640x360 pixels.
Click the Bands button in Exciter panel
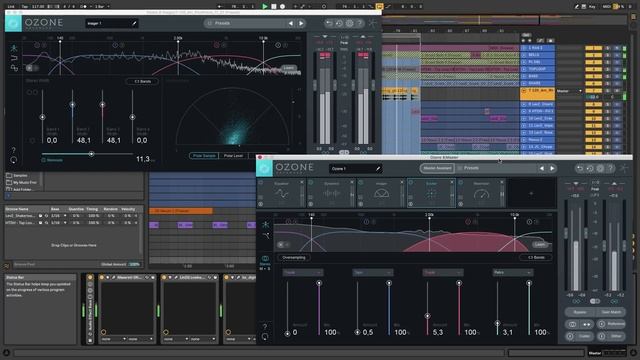pyautogui.click(x=536, y=258)
